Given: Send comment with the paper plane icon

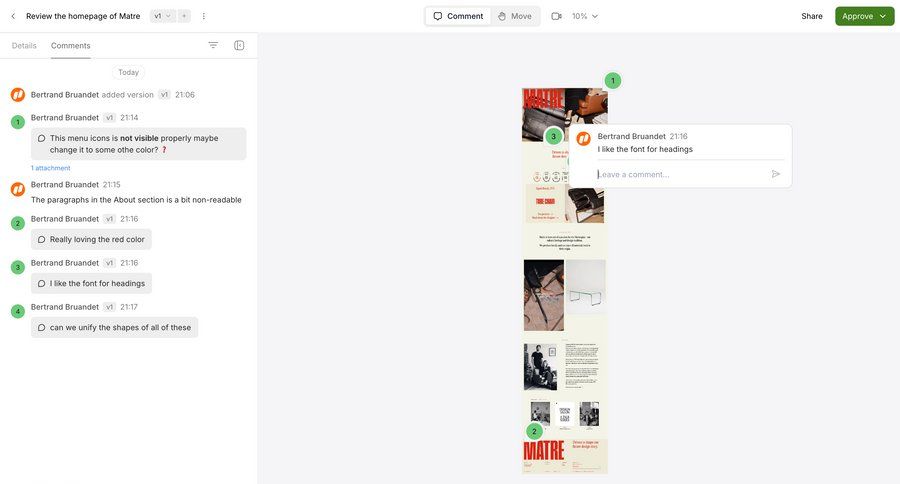Looking at the screenshot, I should (x=776, y=174).
